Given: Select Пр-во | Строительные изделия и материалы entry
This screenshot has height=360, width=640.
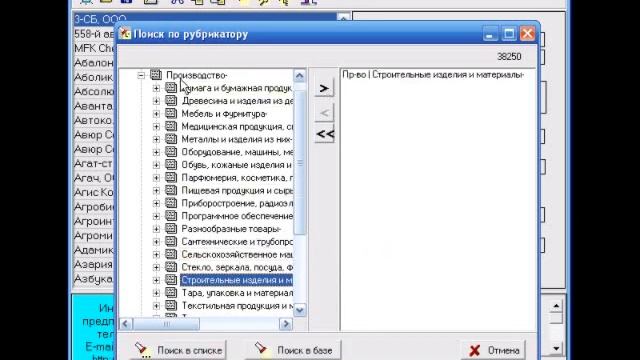Looking at the screenshot, I should tap(433, 75).
